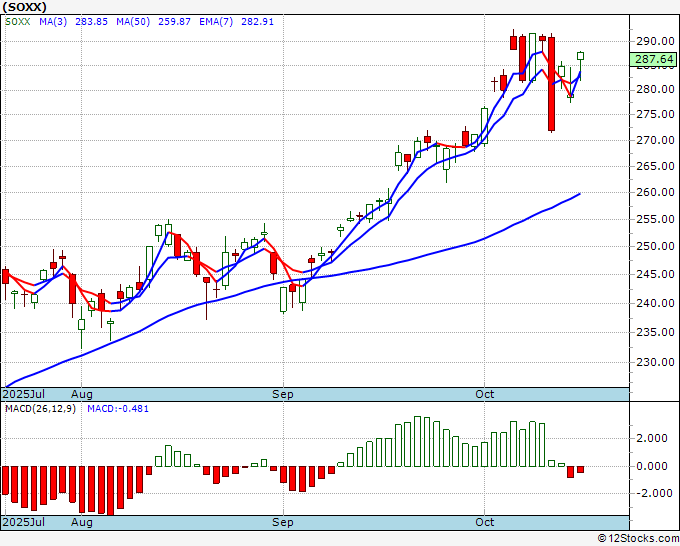Click the 265.00 price axis label
680x546 pixels.
click(x=655, y=166)
